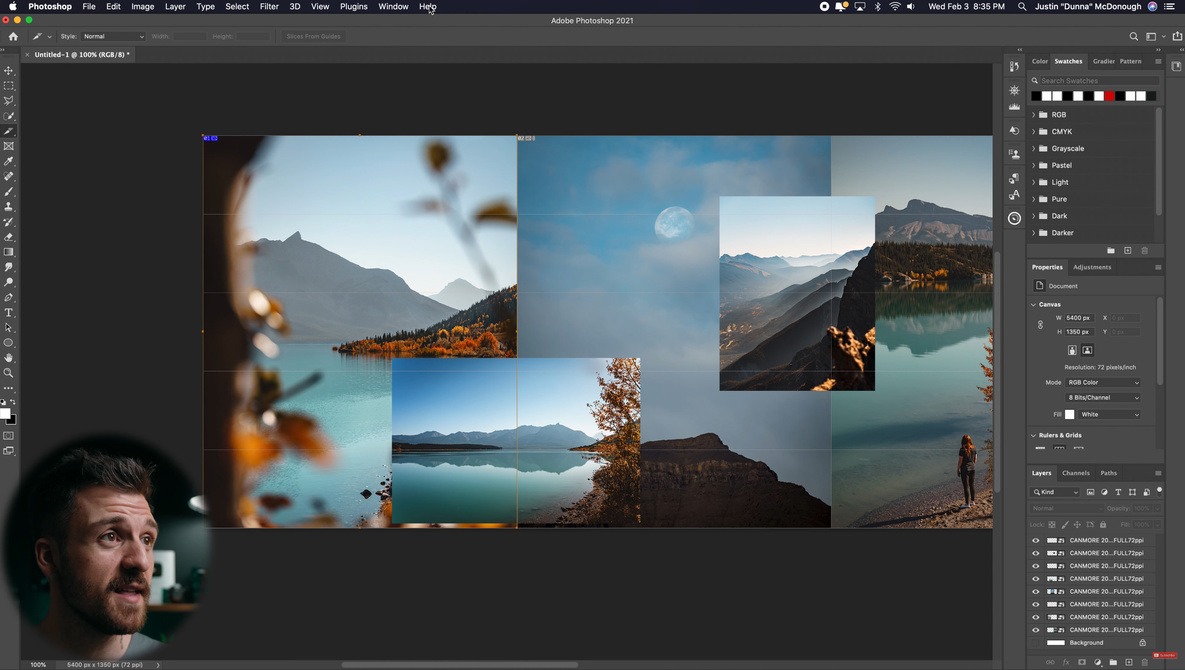Activate the Zoom tool

[x=8, y=373]
